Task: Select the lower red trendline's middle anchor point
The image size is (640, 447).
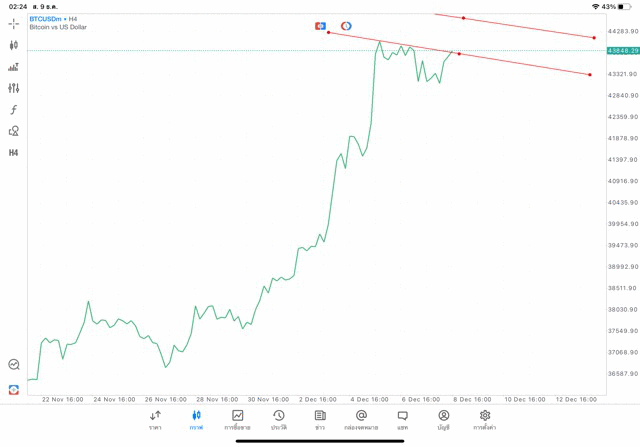Action: click(x=459, y=53)
